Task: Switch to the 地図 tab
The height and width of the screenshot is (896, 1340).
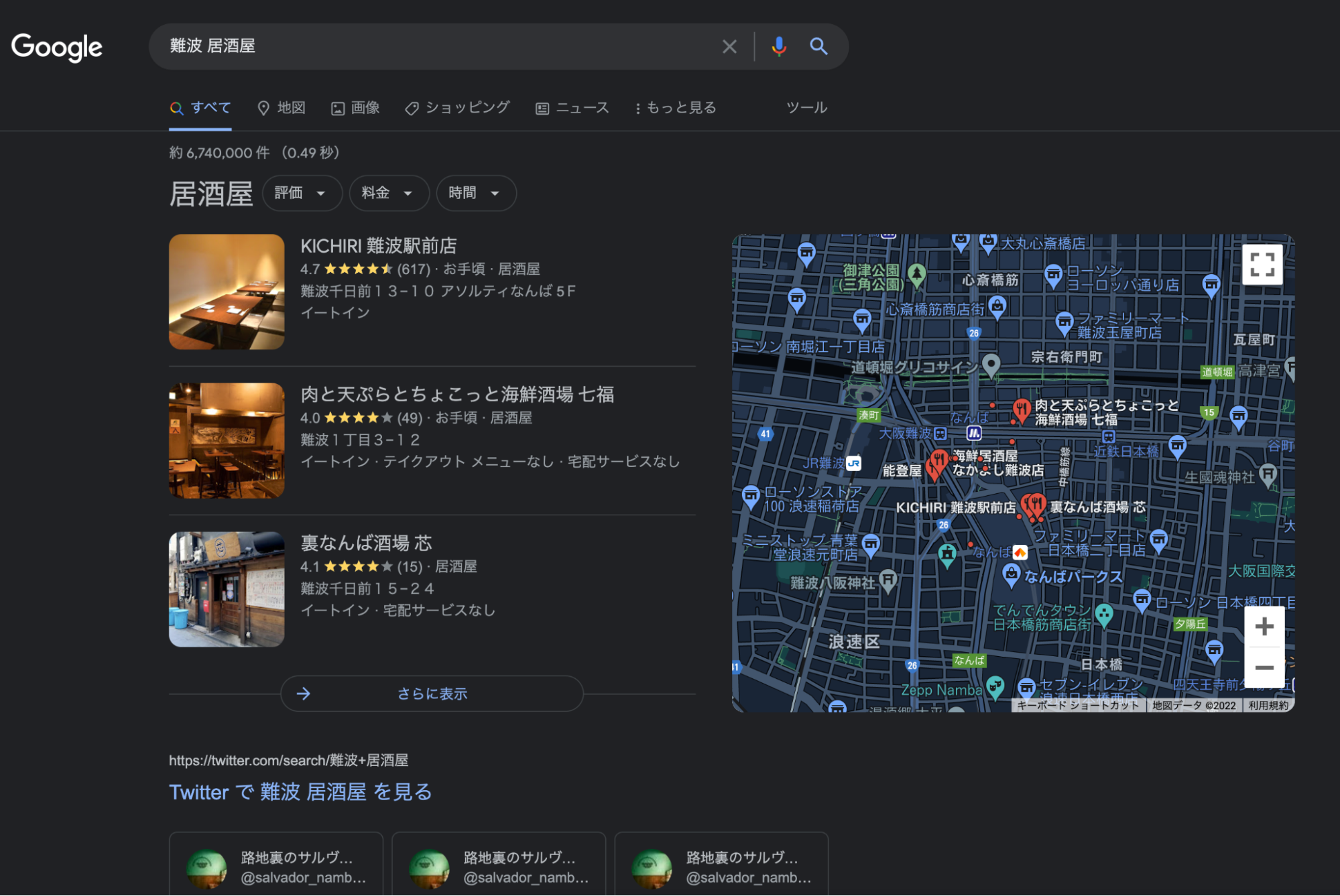Action: pyautogui.click(x=282, y=108)
